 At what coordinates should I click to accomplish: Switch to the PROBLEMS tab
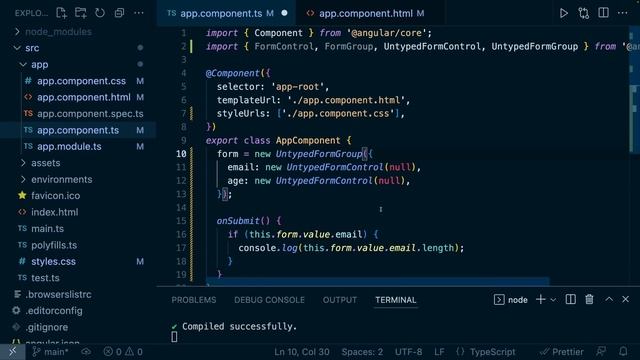[194, 300]
